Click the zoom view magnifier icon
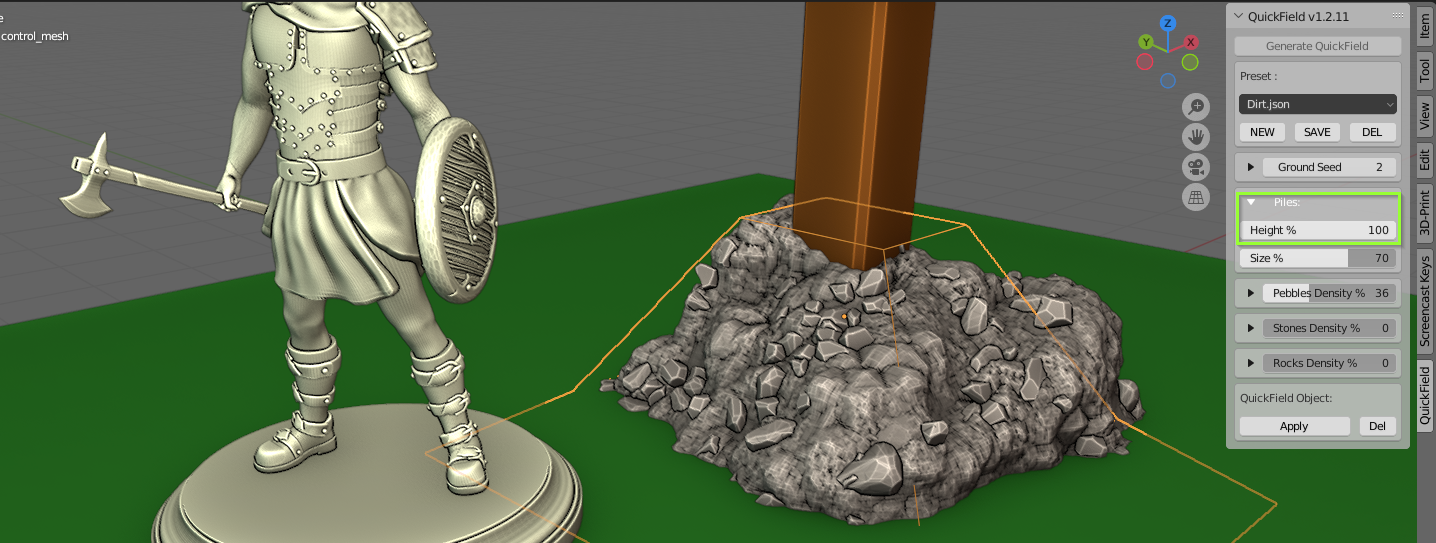 (x=1196, y=106)
